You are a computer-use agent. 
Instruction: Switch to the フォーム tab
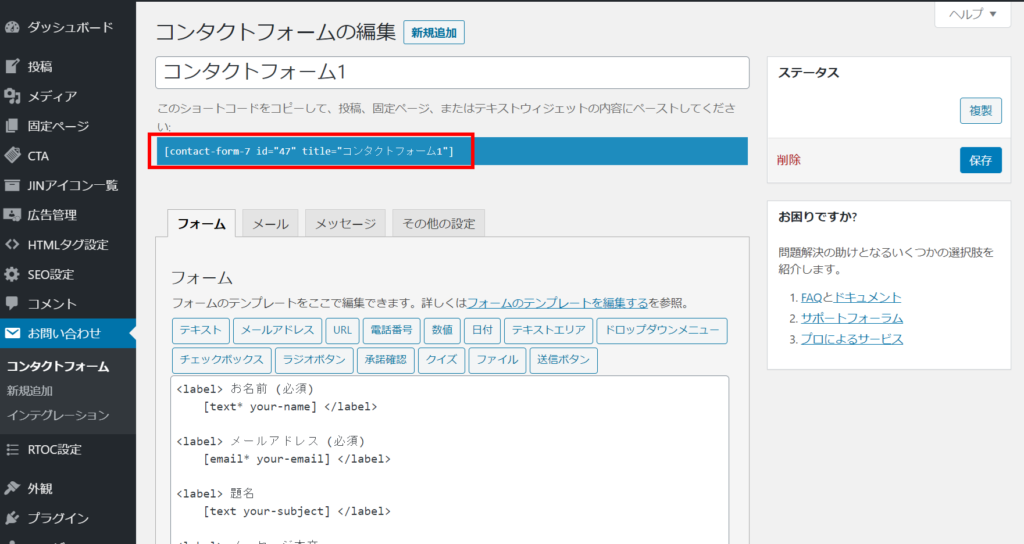point(201,223)
